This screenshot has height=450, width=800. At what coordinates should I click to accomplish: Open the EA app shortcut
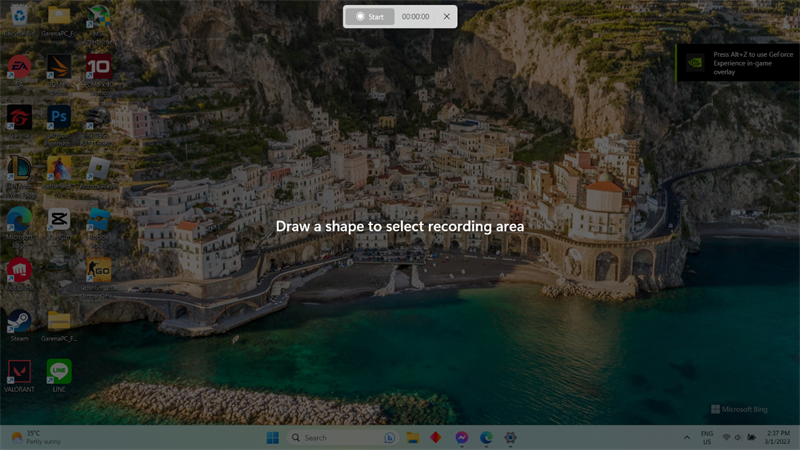(19, 71)
